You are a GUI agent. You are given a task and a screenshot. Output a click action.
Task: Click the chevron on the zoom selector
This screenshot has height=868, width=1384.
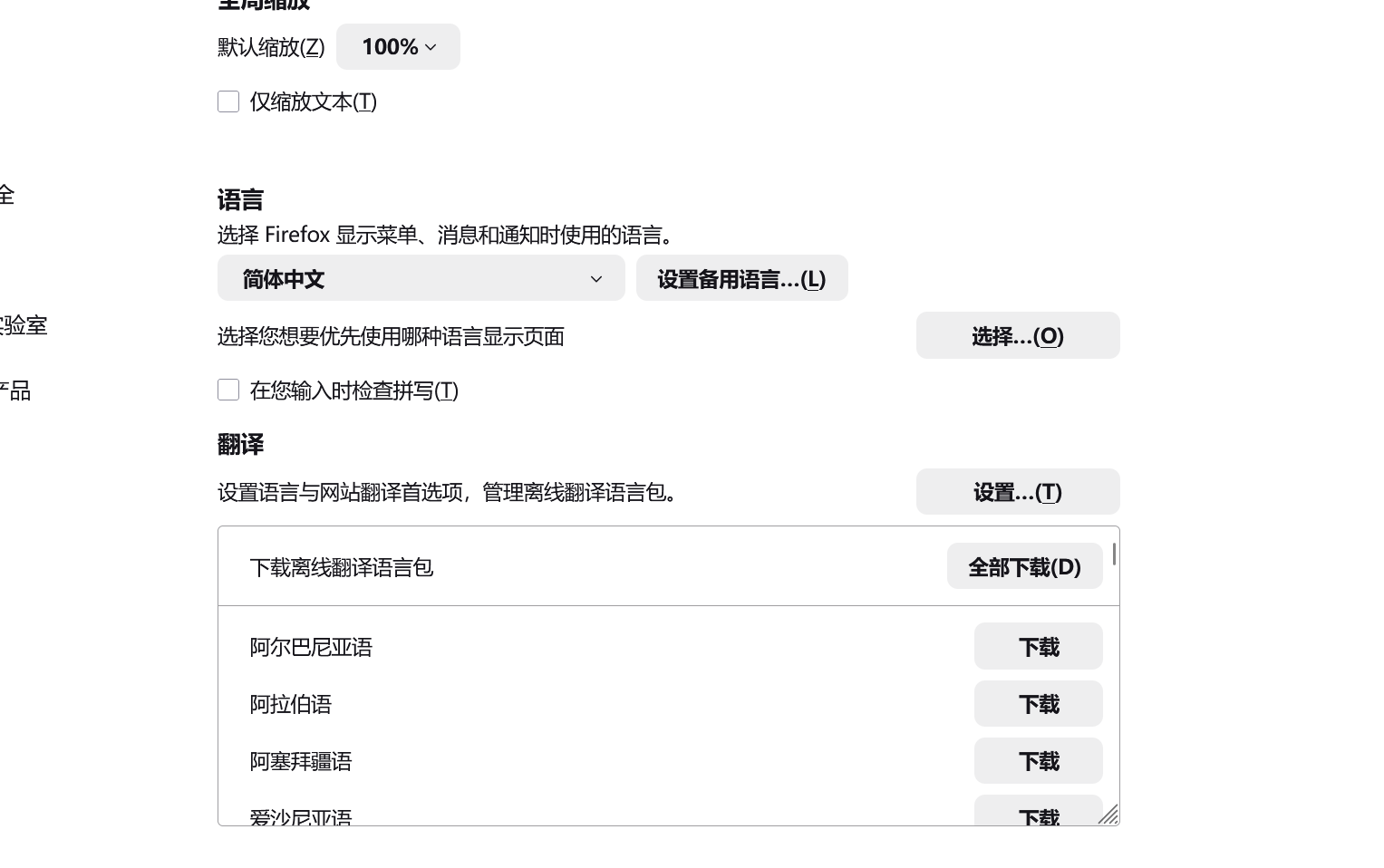431,47
